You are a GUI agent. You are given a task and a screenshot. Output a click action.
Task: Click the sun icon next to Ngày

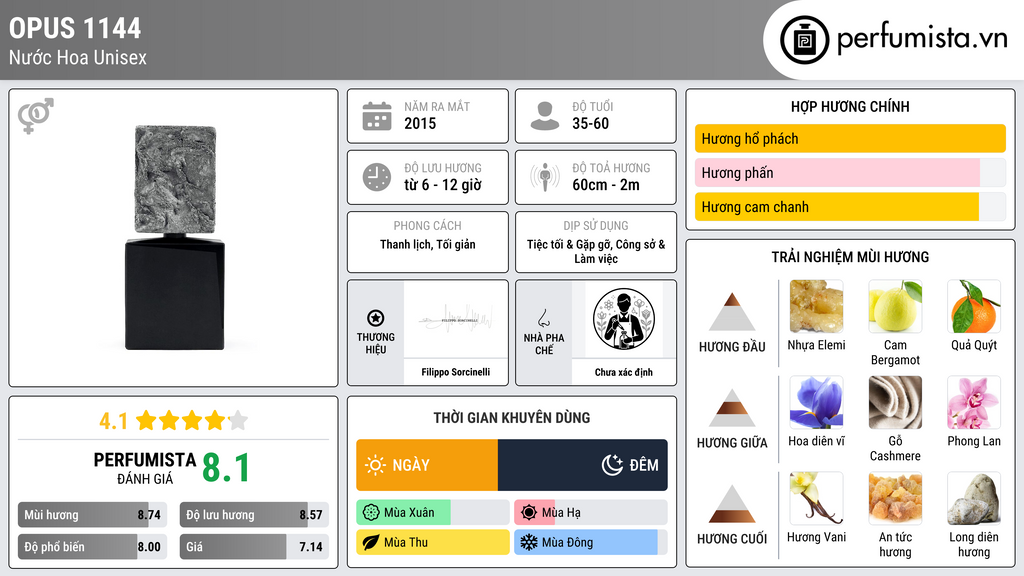375,465
